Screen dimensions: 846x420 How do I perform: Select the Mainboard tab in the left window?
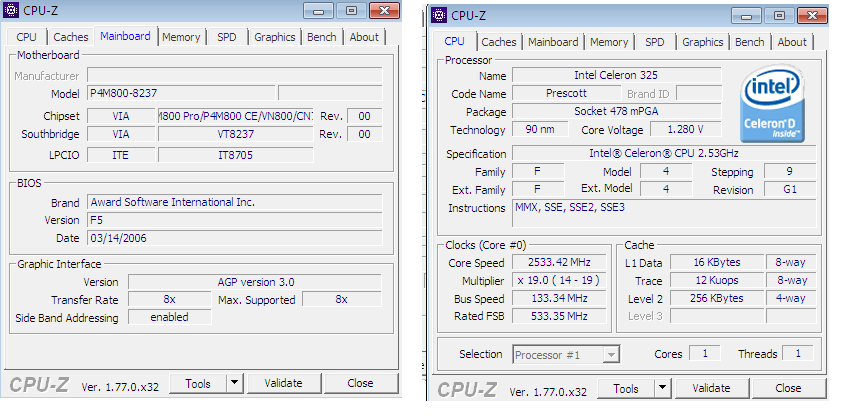point(125,36)
